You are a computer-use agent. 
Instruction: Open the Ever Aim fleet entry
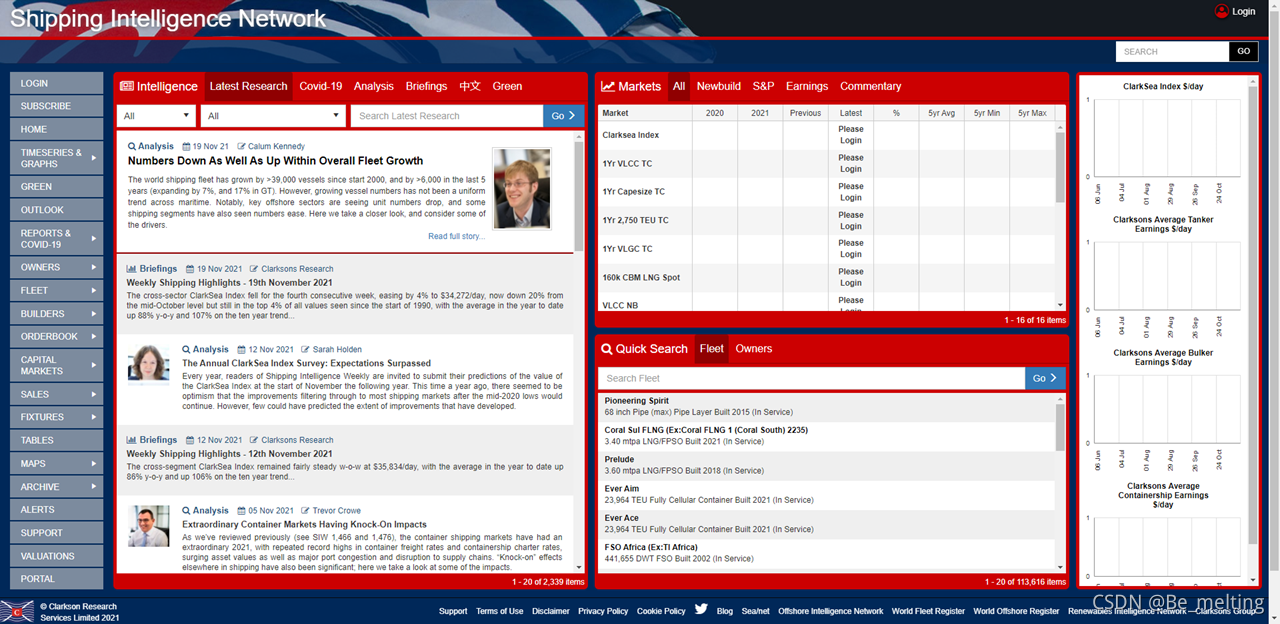coord(826,494)
